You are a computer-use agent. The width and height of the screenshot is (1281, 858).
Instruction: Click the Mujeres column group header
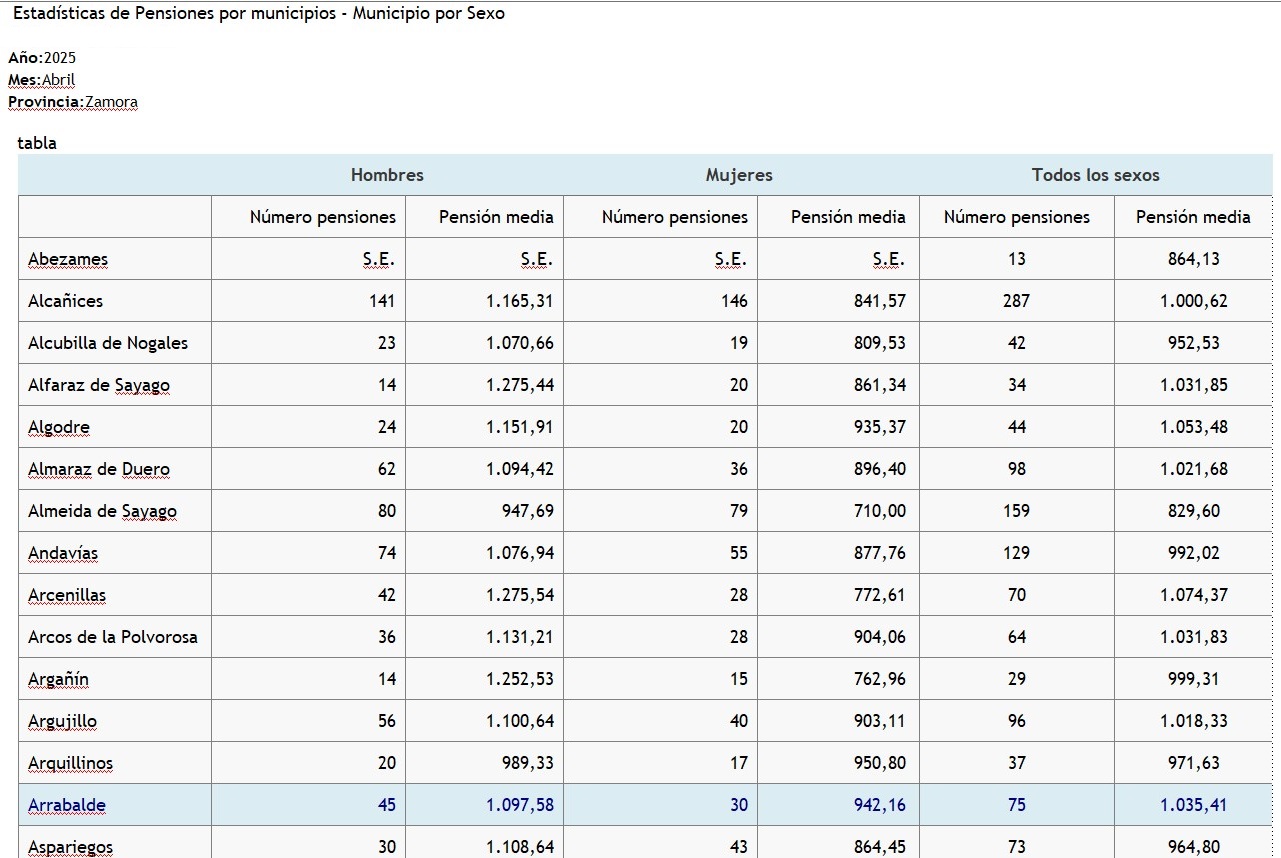coord(739,175)
